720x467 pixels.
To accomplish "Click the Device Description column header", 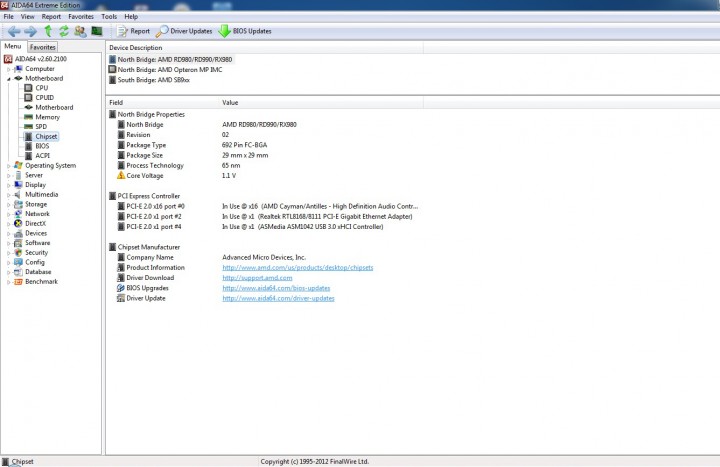I will tap(264, 48).
